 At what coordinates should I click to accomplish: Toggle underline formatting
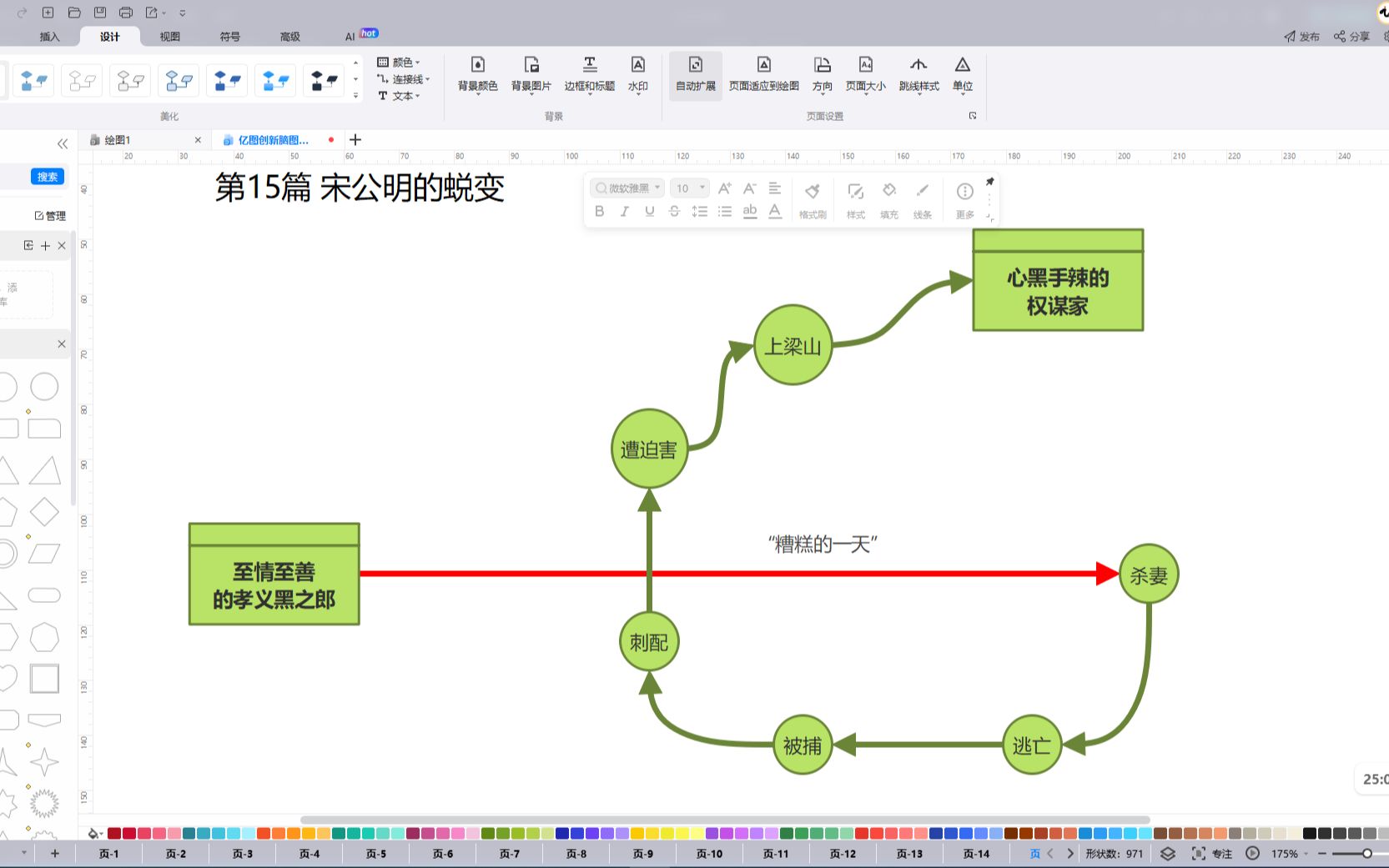(x=649, y=212)
